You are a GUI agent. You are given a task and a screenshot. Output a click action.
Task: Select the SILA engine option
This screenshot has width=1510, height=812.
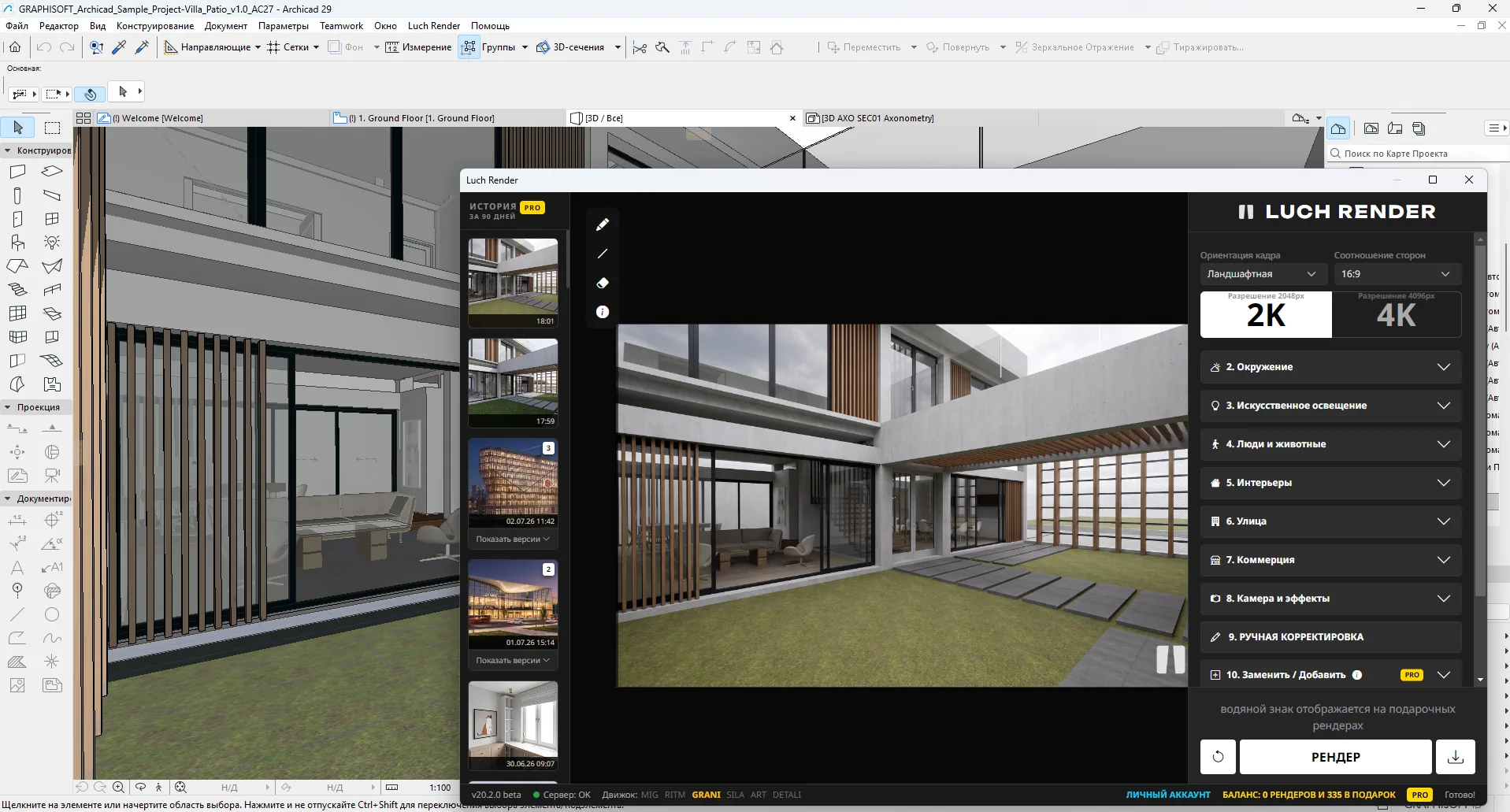pos(735,795)
